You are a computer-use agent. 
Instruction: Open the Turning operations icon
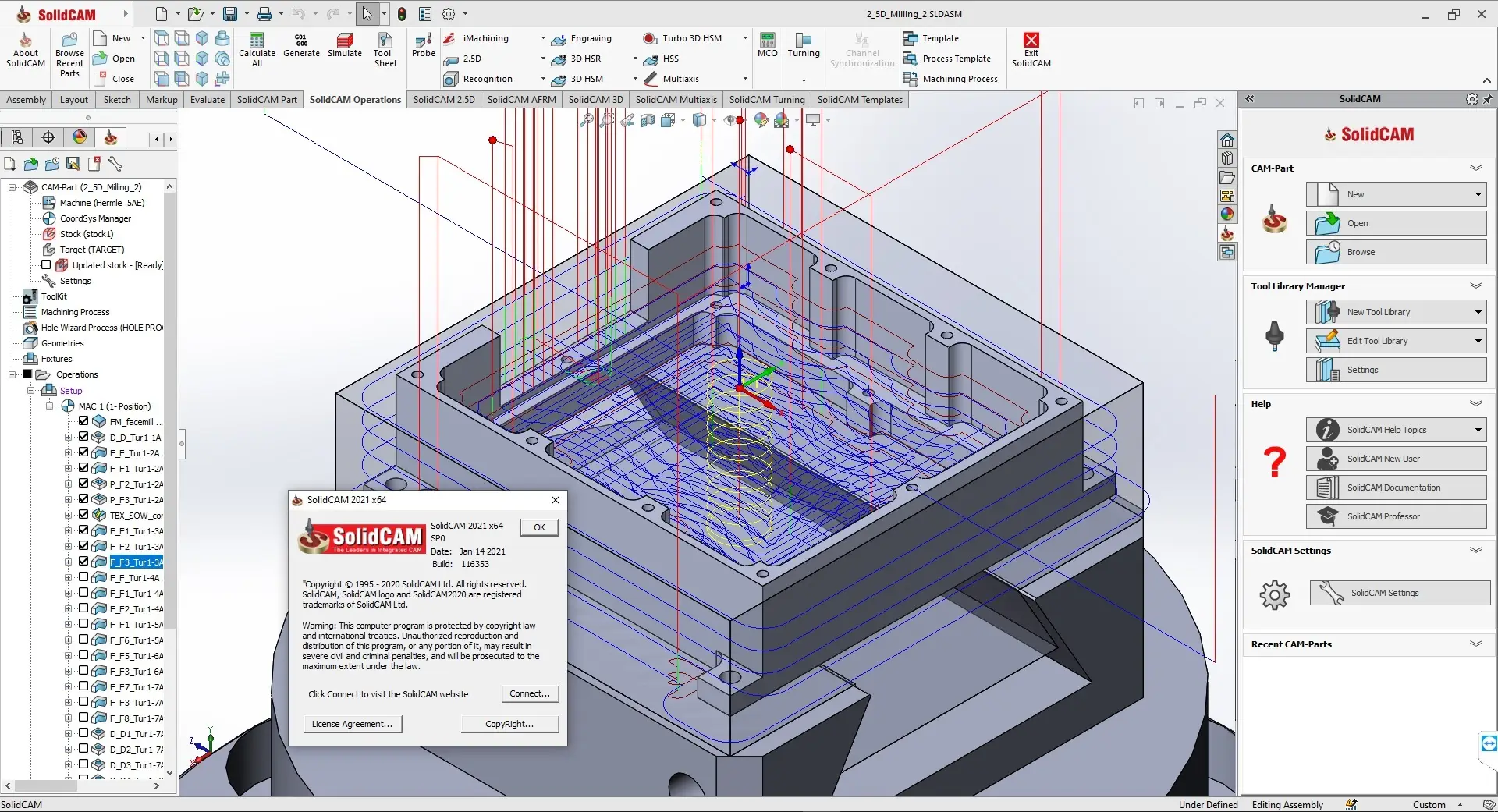804,46
